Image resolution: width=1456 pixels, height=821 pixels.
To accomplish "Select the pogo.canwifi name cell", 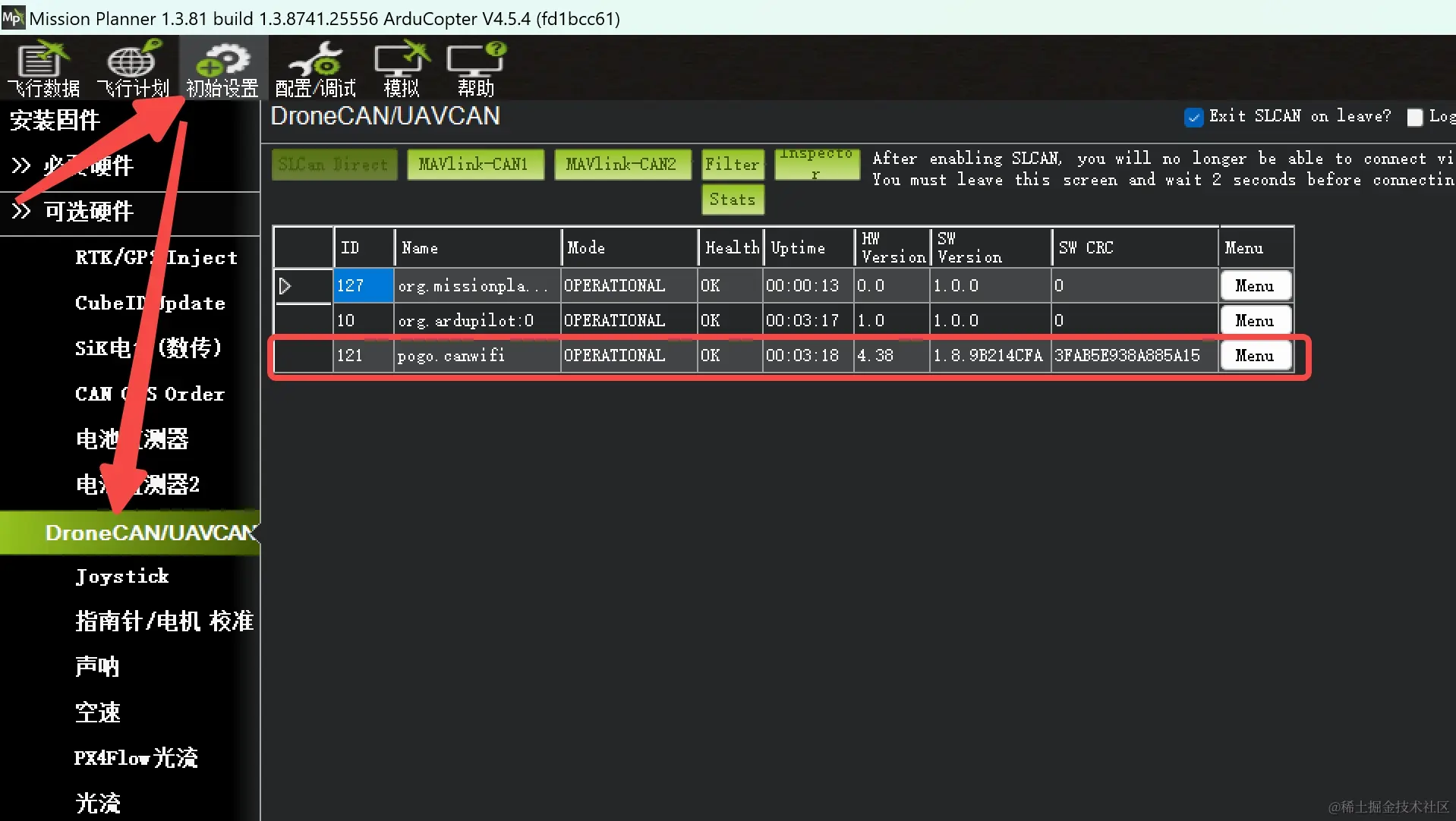I will (477, 356).
